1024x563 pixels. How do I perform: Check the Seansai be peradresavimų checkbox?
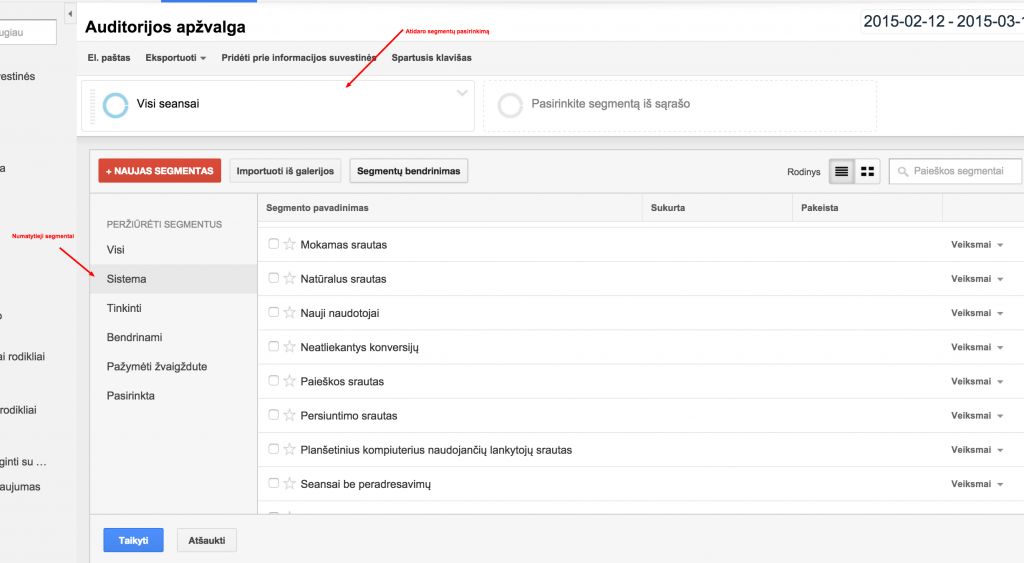(x=274, y=483)
